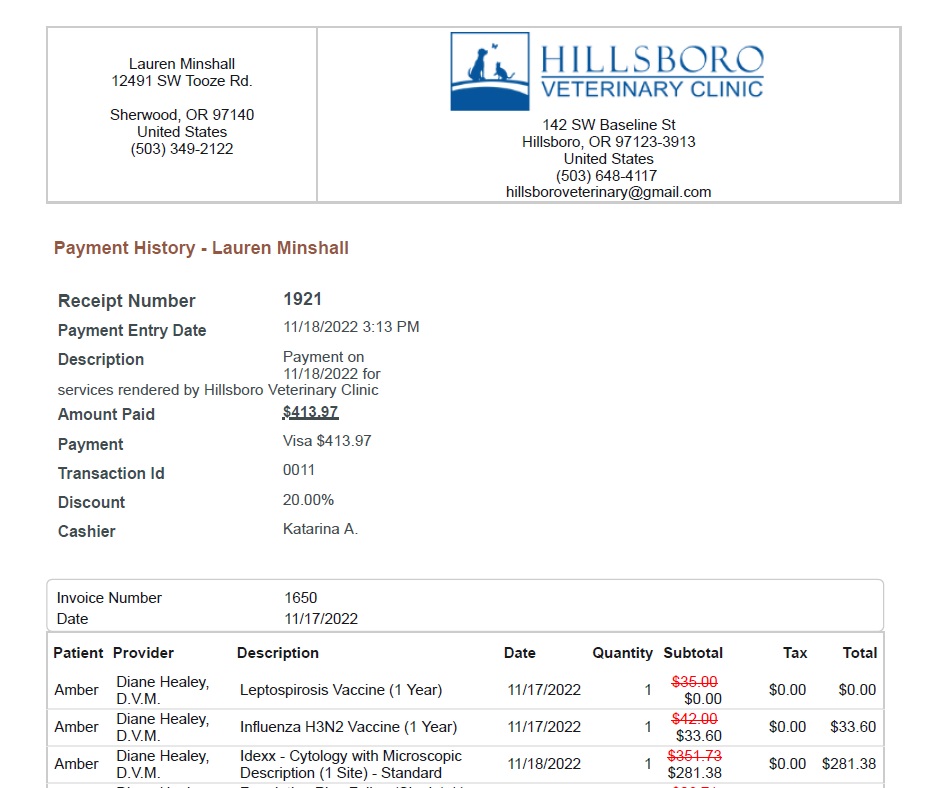930x788 pixels.
Task: Click the Discount label
Action: 91,502
